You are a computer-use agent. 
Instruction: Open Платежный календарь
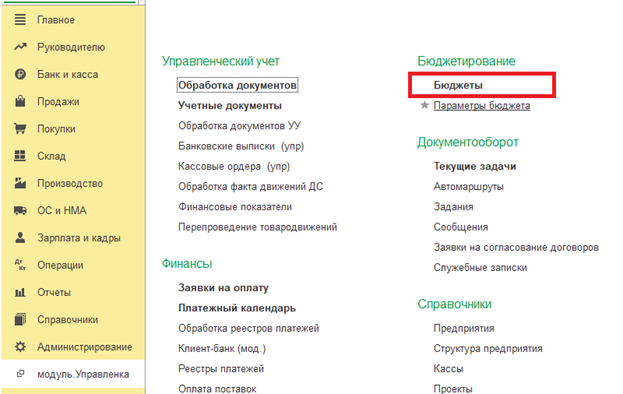coord(237,308)
